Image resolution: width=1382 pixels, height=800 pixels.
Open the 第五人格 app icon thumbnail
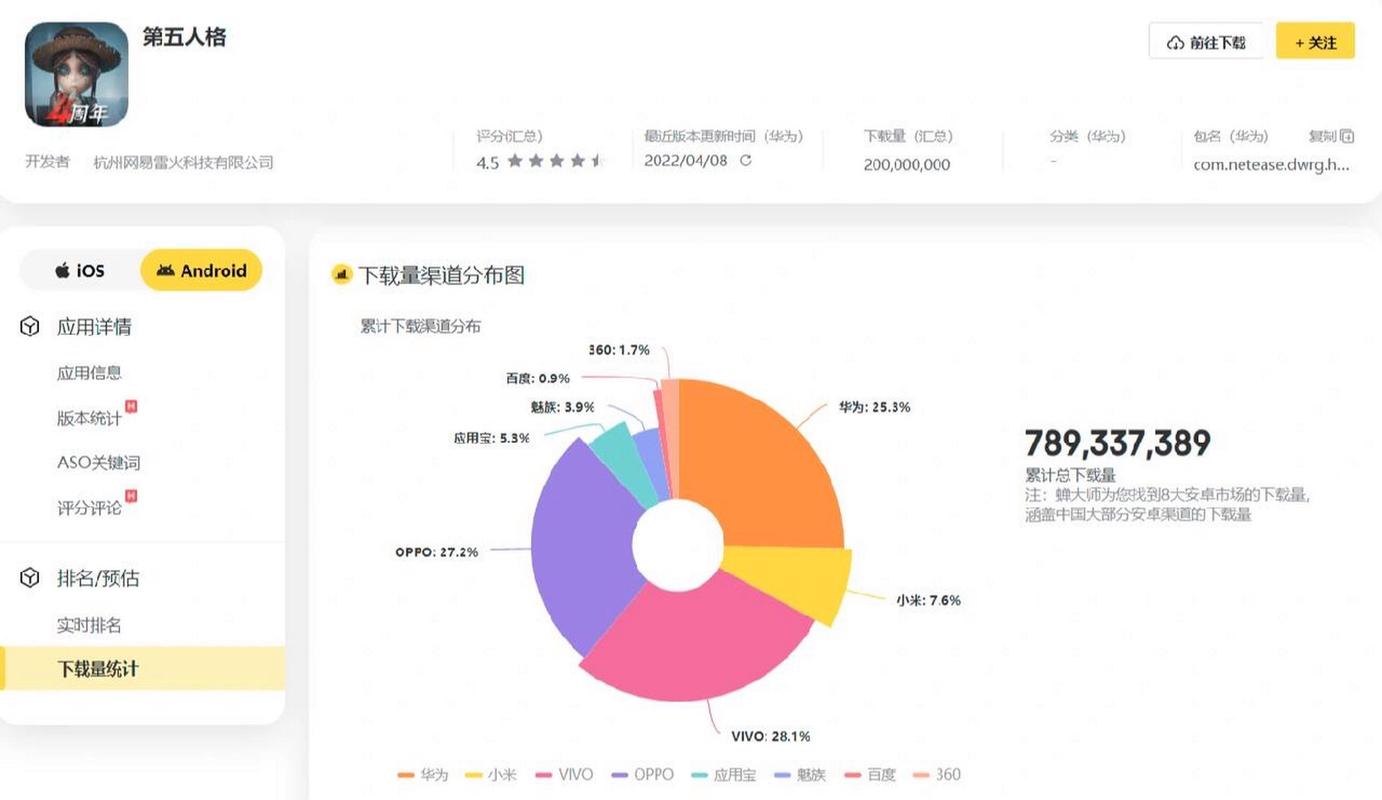[76, 75]
